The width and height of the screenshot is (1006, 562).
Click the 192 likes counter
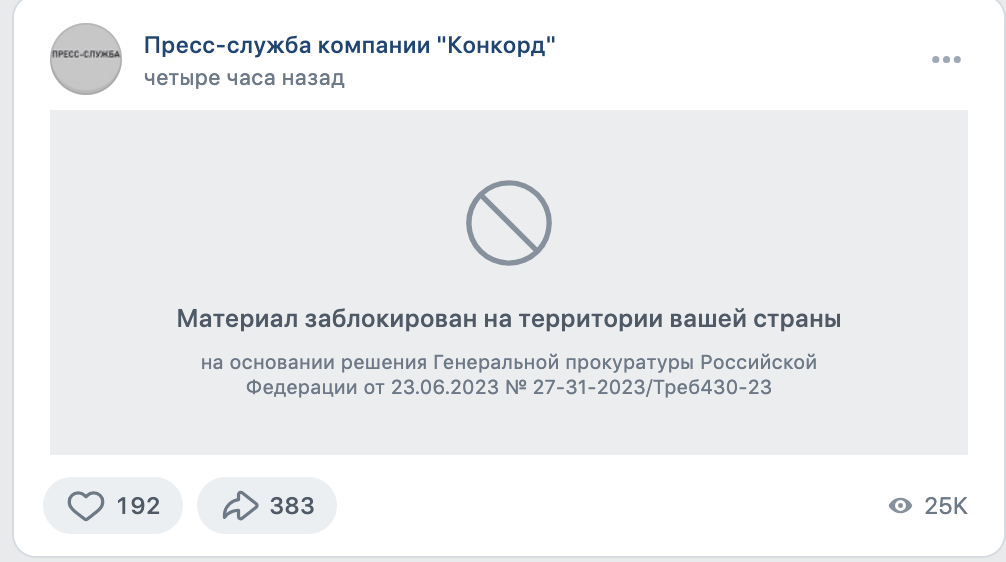[138, 506]
